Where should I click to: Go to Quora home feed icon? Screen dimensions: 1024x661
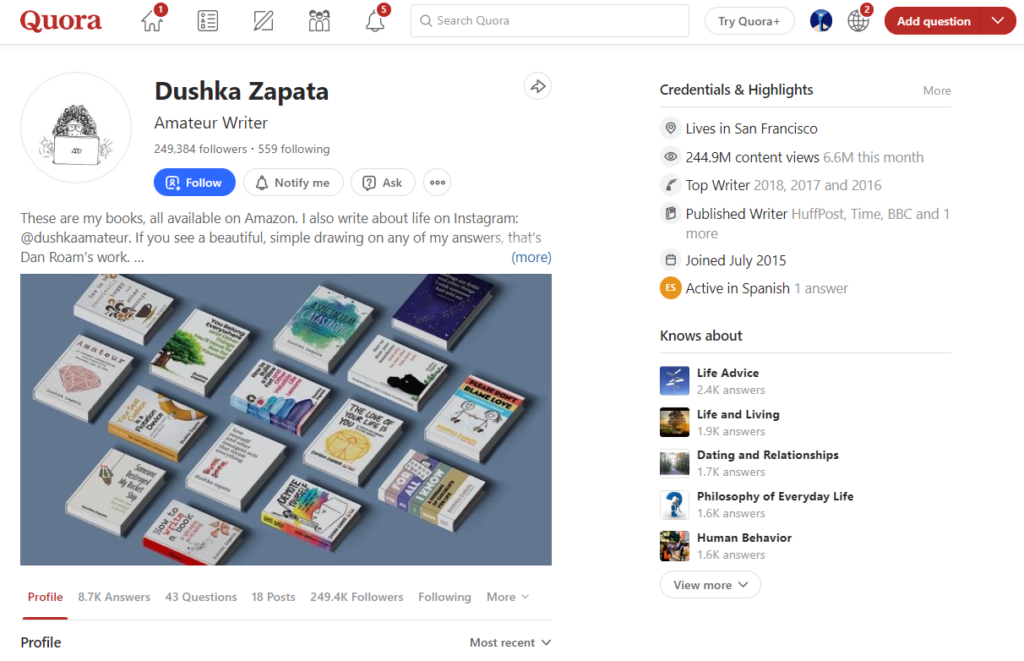(152, 20)
